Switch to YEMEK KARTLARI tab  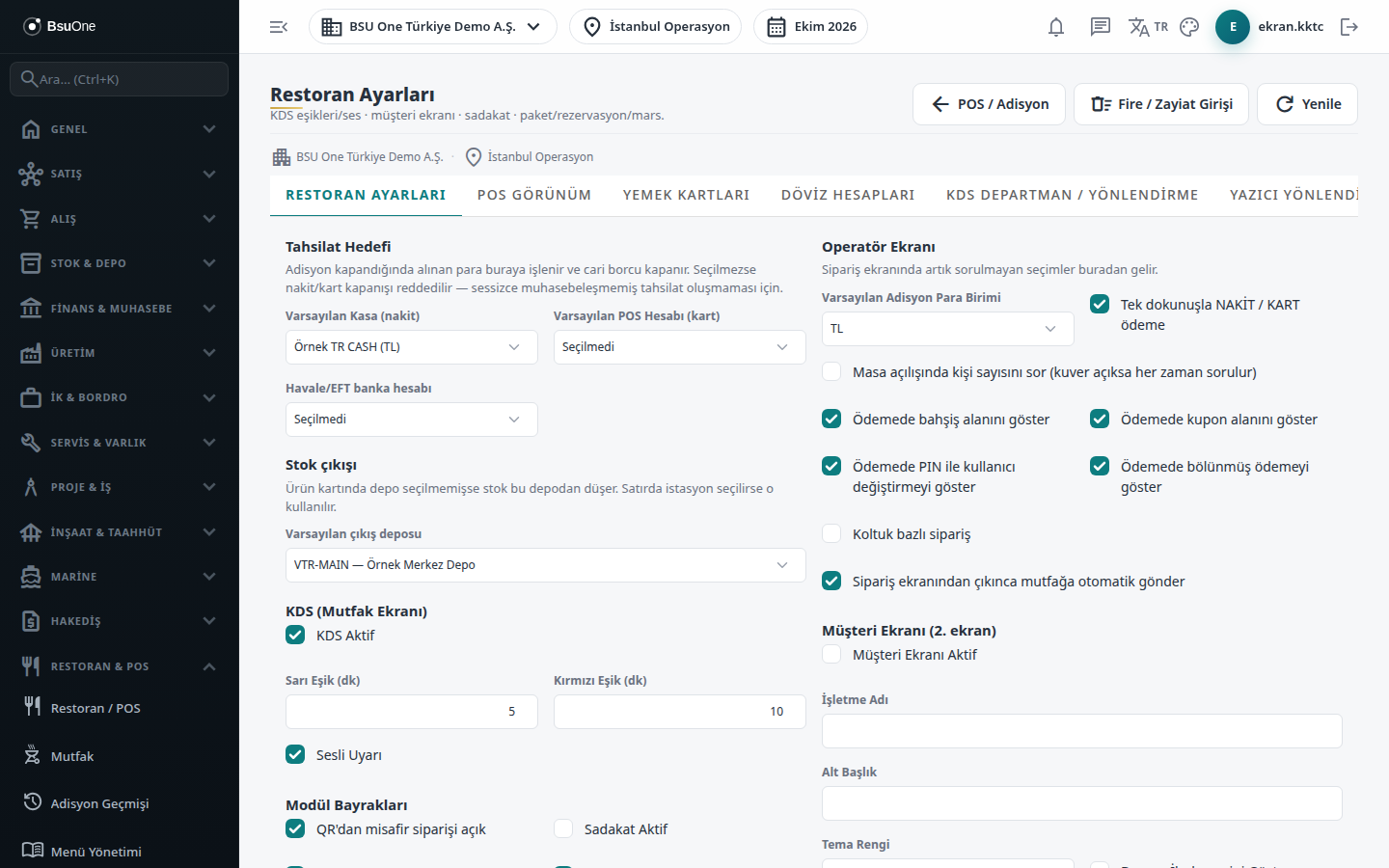pyautogui.click(x=686, y=195)
